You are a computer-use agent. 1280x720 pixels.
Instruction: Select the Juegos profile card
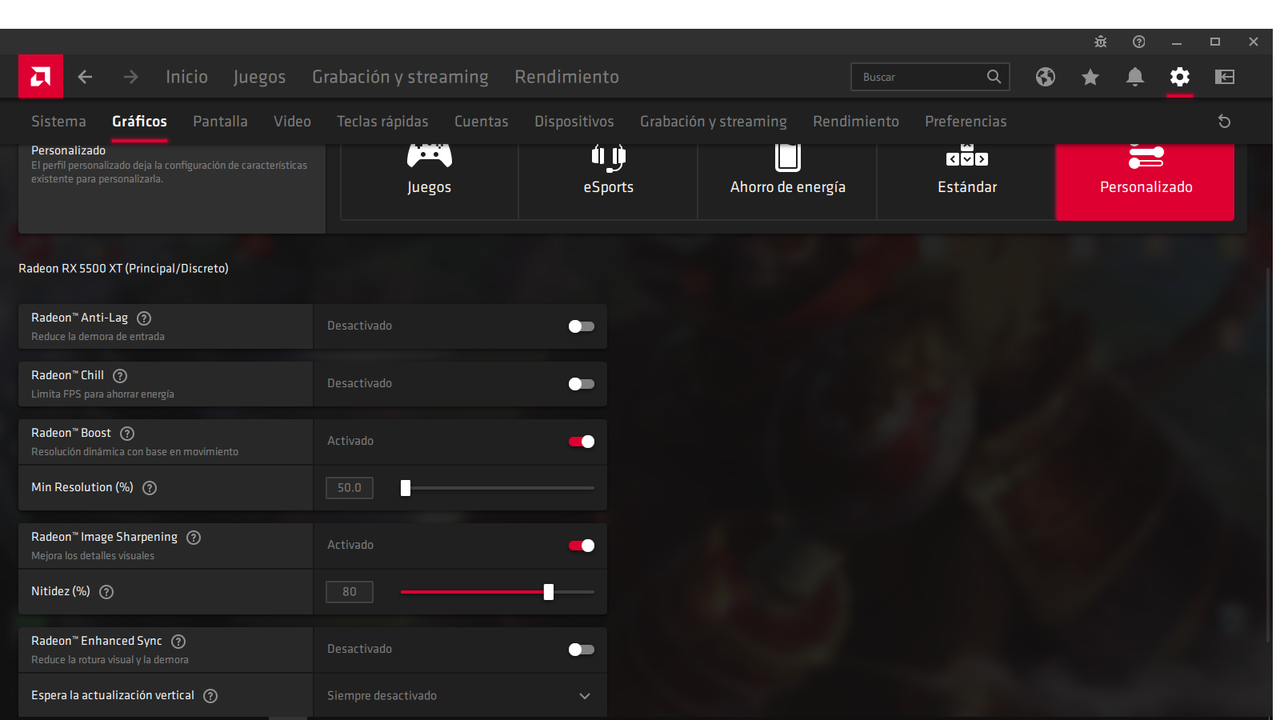(429, 181)
